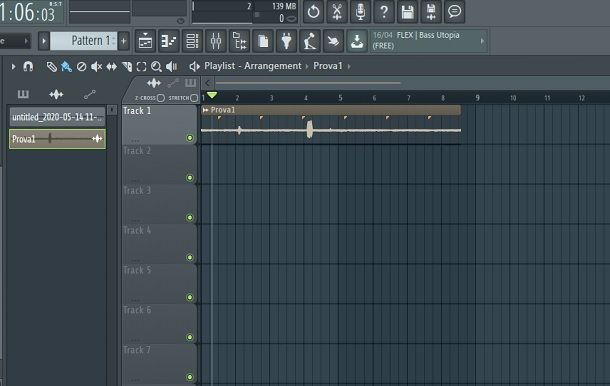This screenshot has width=610, height=386.
Task: Open the Playlist view button
Action: pyautogui.click(x=145, y=41)
